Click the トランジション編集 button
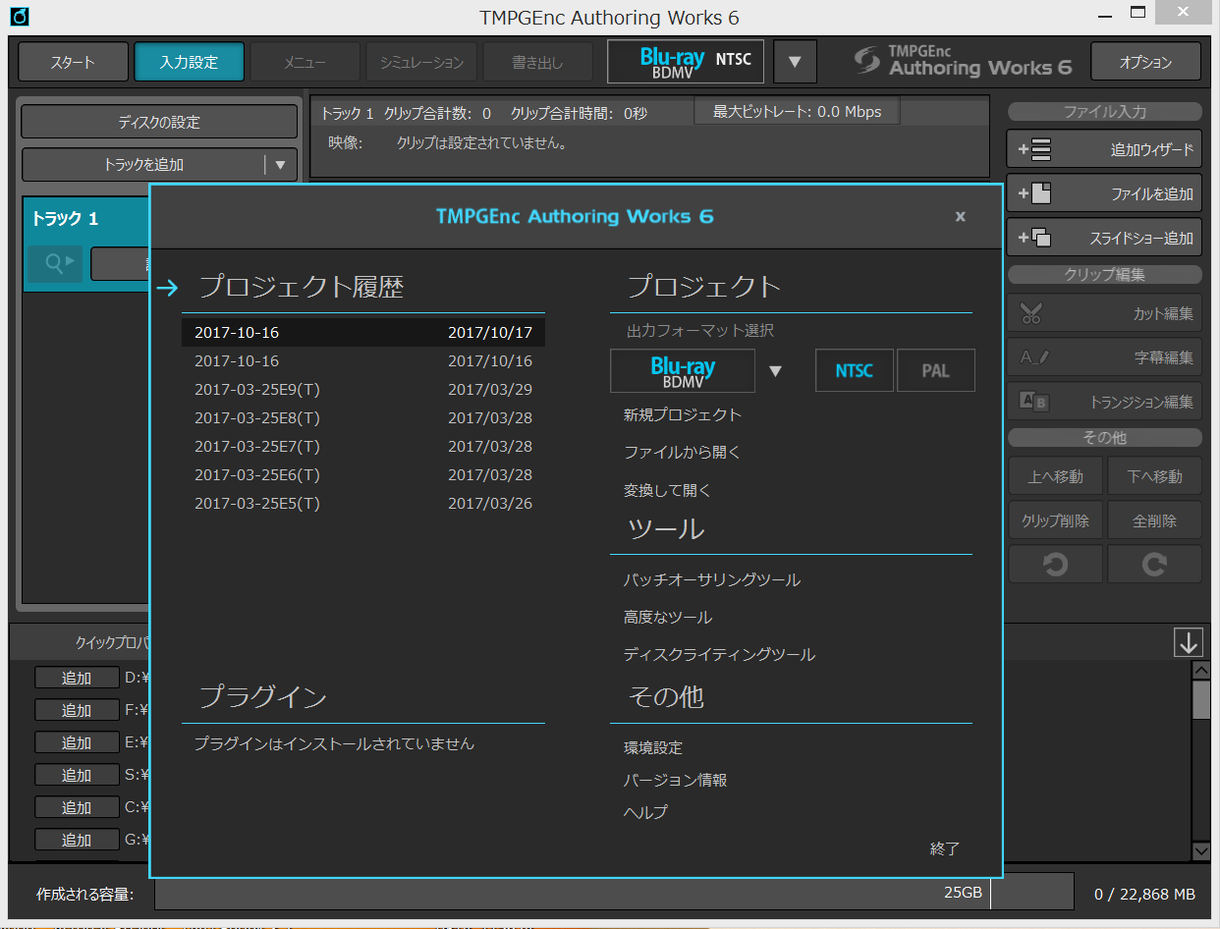The height and width of the screenshot is (929, 1220). (1104, 402)
